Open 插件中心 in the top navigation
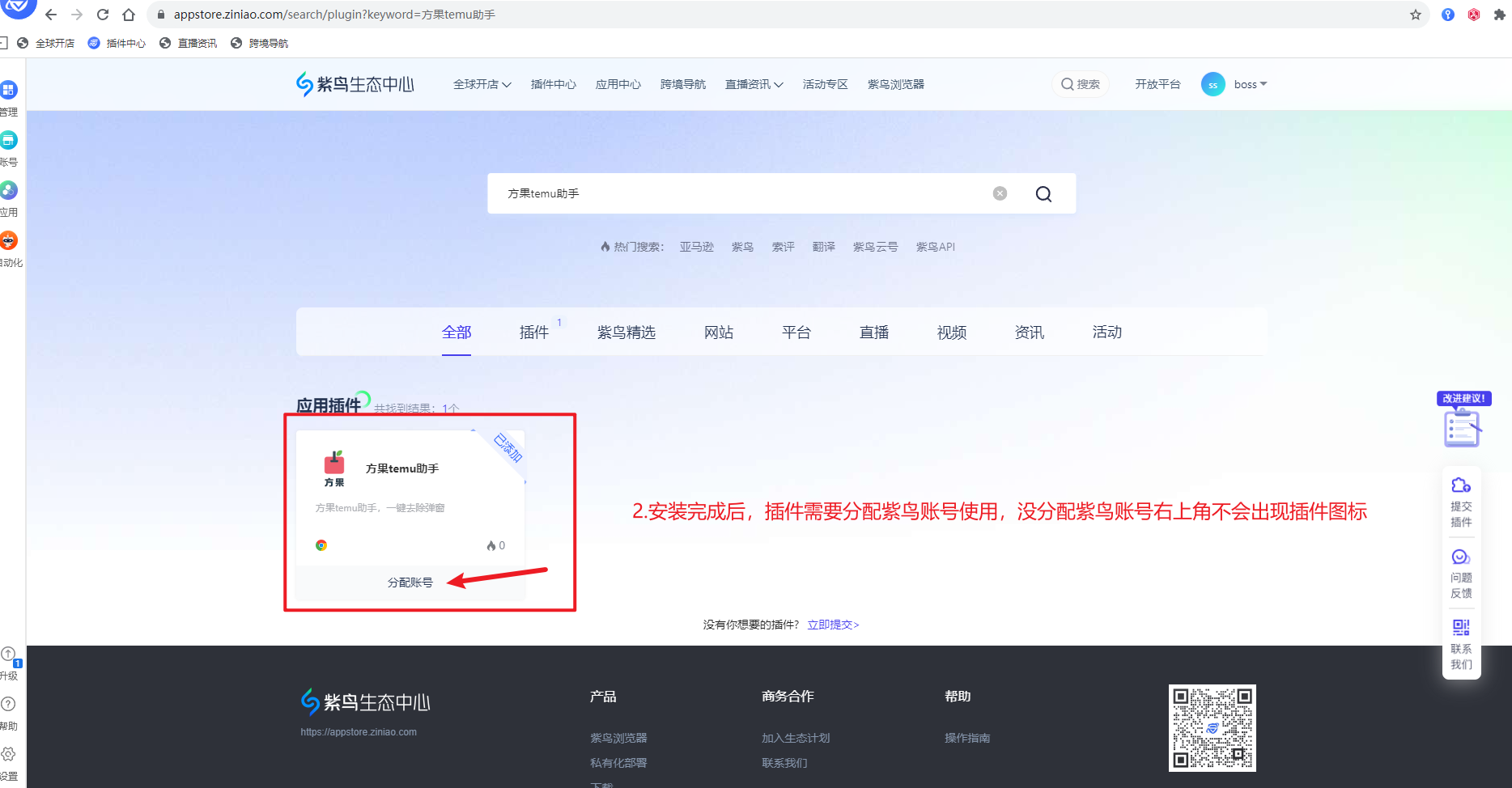This screenshot has width=1512, height=788. [x=554, y=84]
